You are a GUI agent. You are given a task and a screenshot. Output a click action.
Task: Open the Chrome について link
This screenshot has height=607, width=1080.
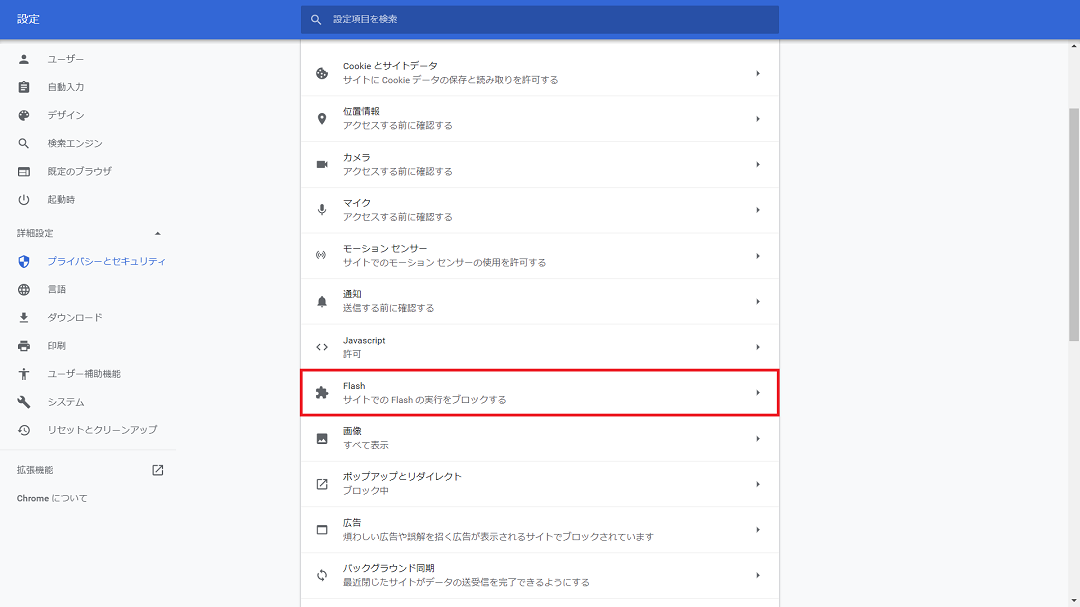coord(52,498)
